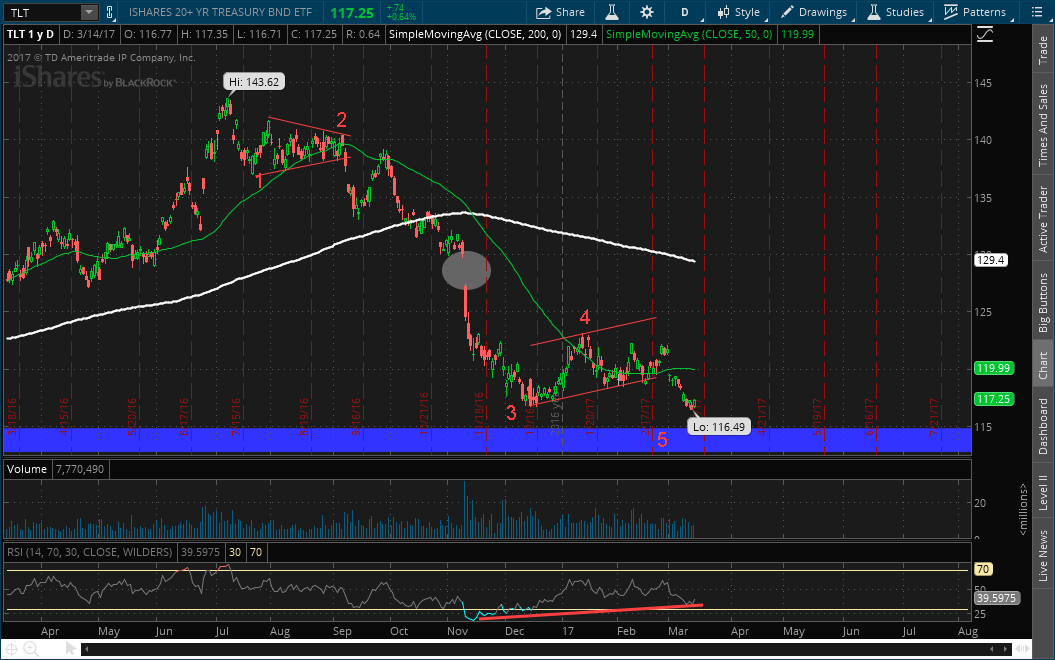Viewport: 1055px width, 660px height.
Task: Open the symbol dropdown arrow beside TLT
Action: (89, 12)
